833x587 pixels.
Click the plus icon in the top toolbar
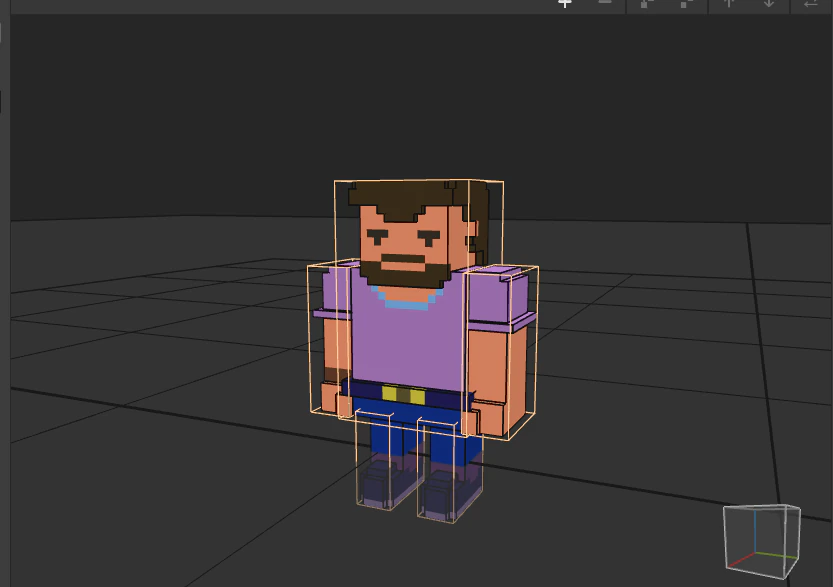[x=564, y=4]
